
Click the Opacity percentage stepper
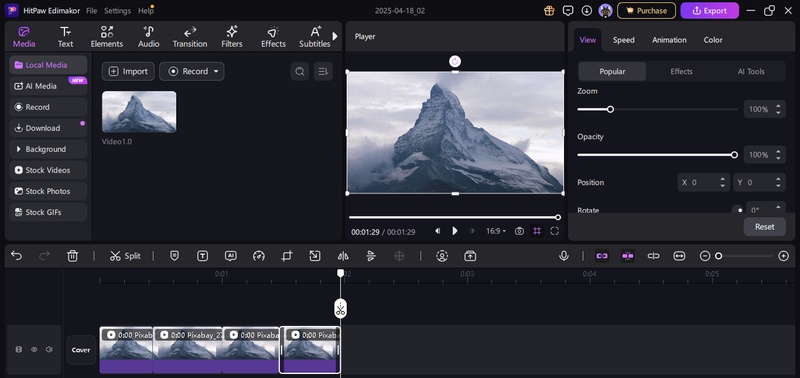778,155
